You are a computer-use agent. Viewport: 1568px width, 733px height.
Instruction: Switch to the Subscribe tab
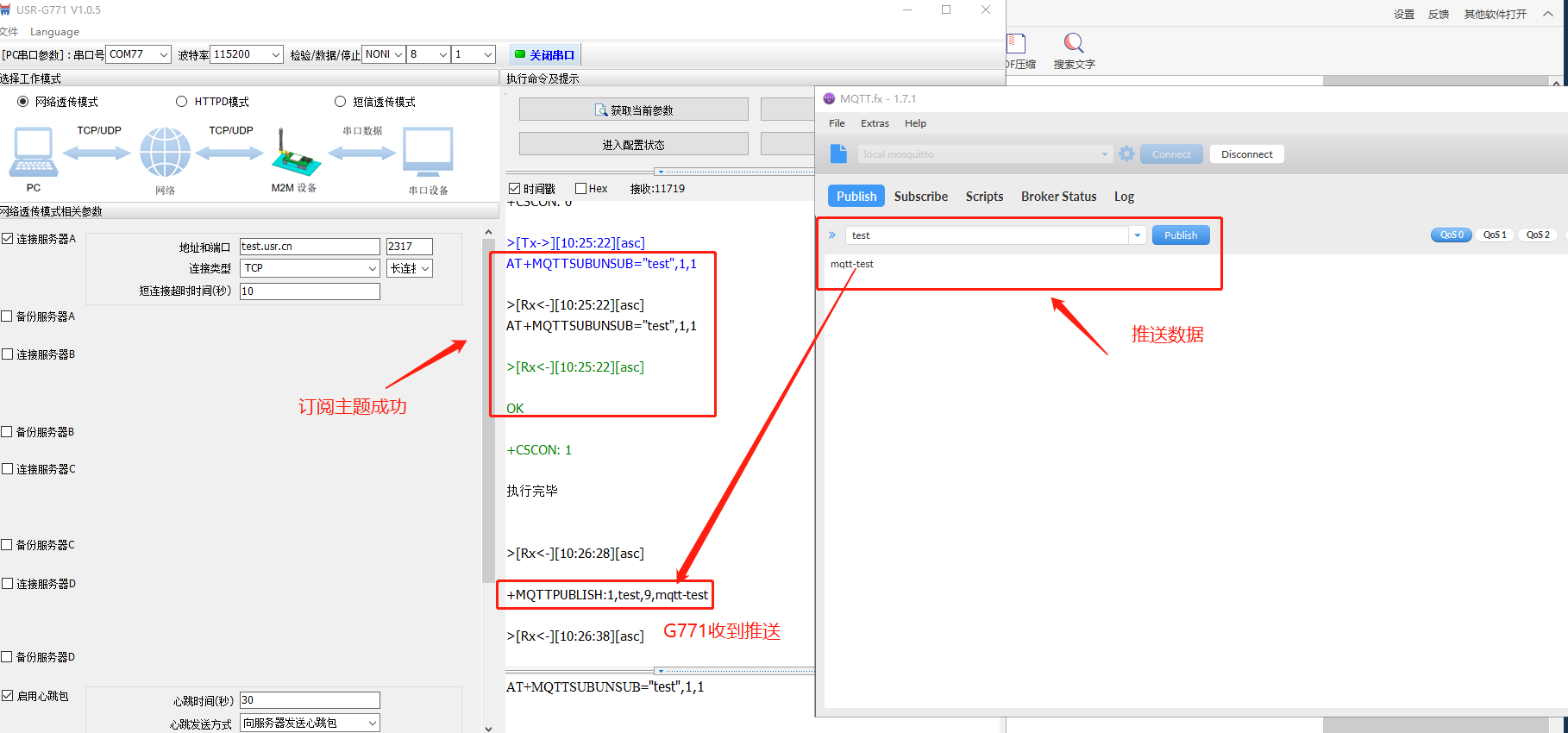[920, 197]
